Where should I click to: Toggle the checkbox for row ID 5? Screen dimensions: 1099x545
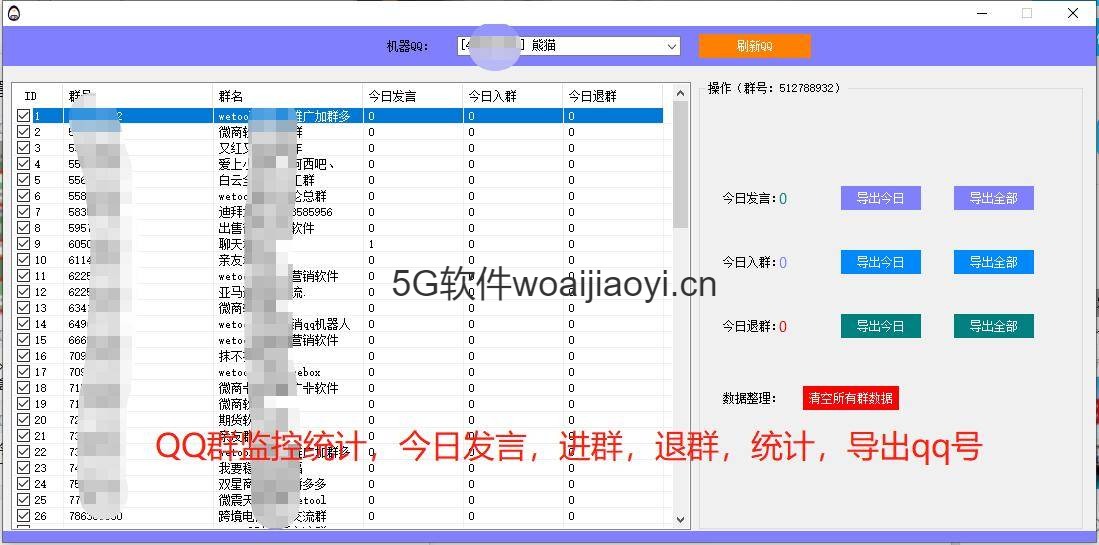(23, 180)
